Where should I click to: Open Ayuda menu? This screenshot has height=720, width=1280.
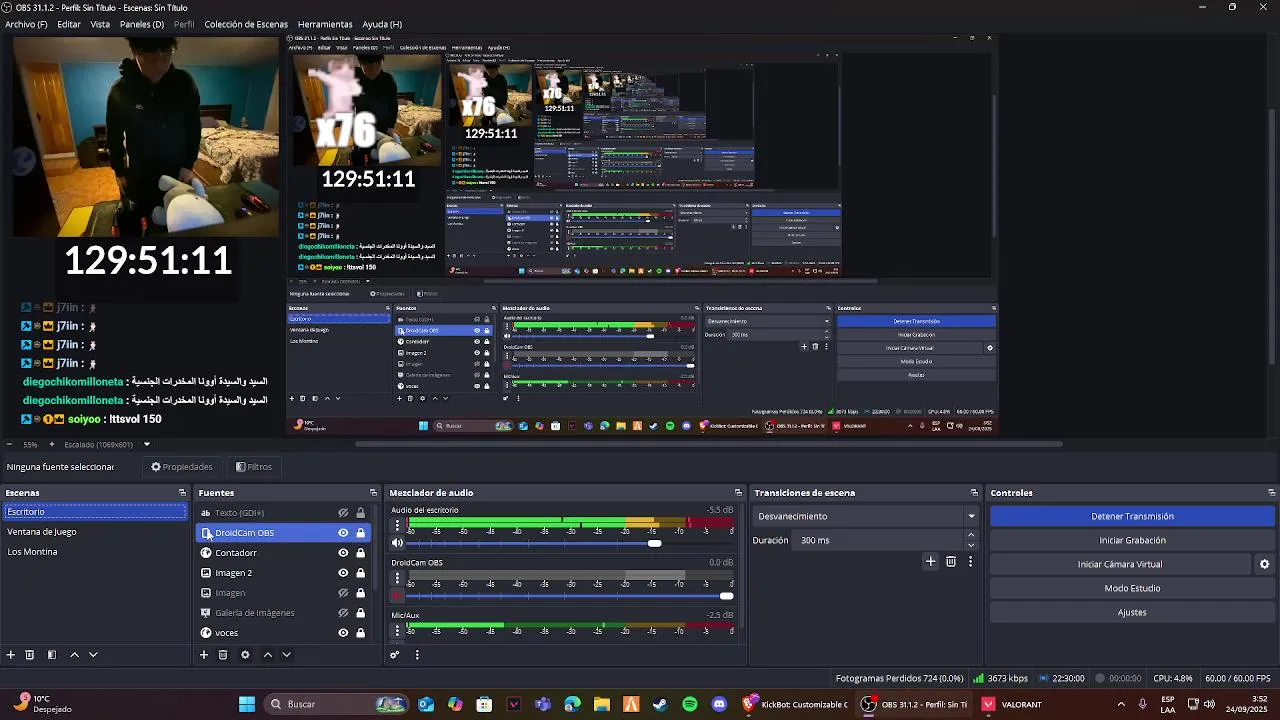[x=382, y=24]
